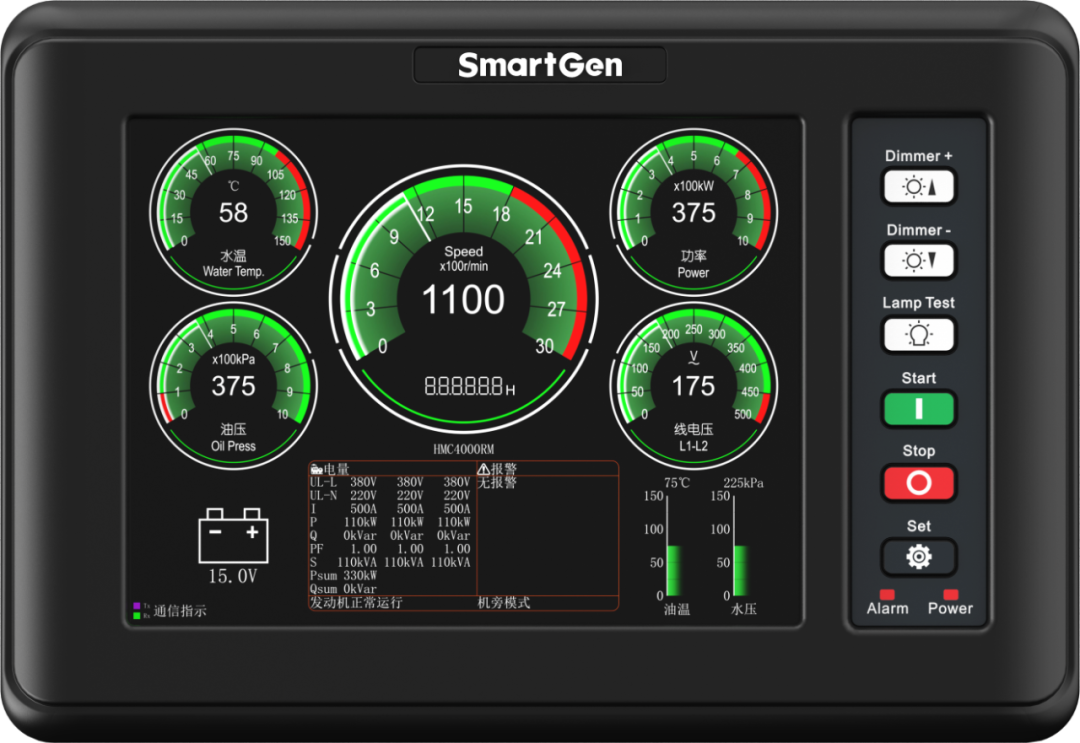Tap the central Speed gauge

[464, 300]
